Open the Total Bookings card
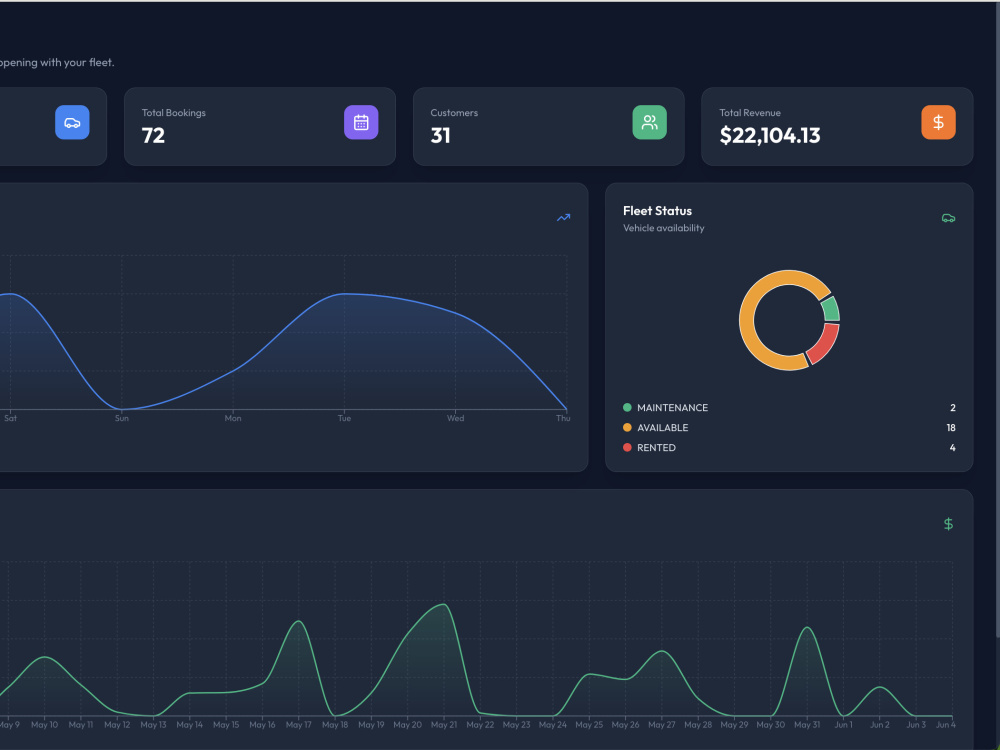1000x750 pixels. pos(260,126)
